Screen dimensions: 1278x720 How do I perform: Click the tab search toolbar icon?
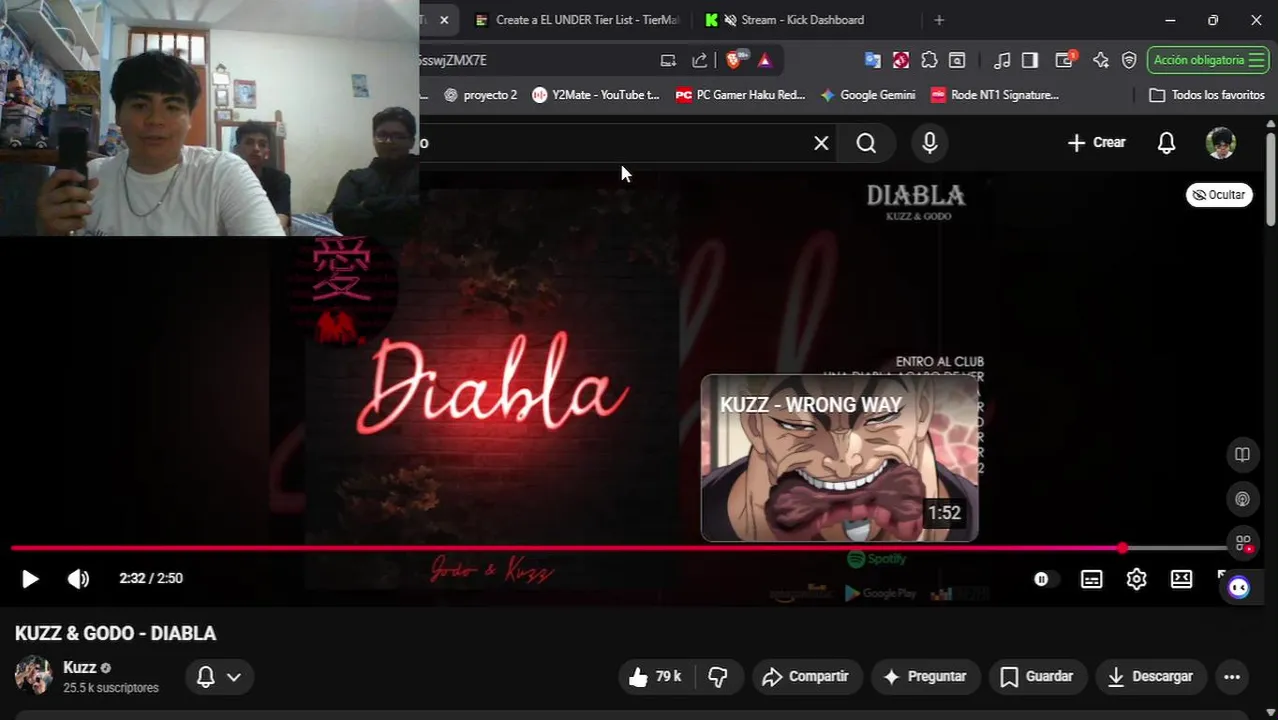coord(957,60)
